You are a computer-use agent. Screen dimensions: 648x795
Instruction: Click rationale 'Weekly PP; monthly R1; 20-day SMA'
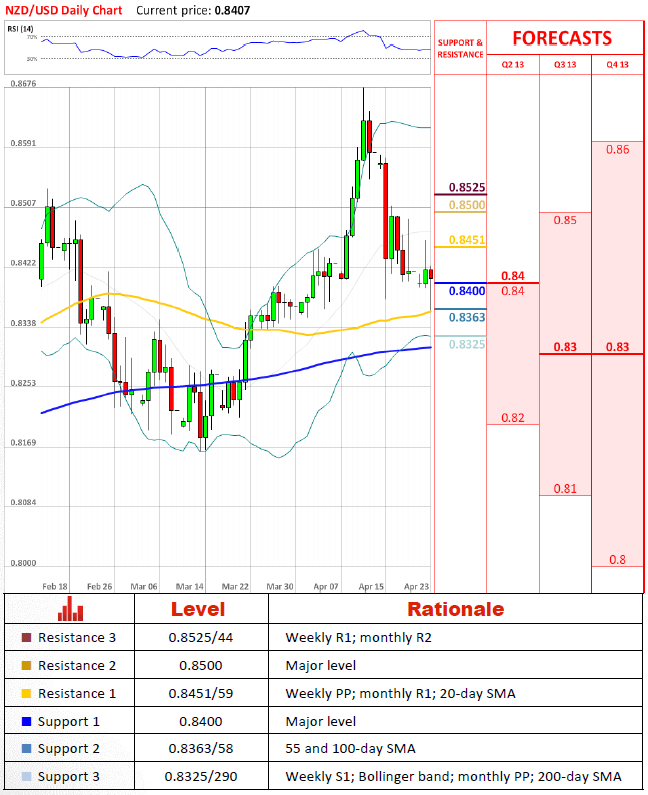click(401, 693)
